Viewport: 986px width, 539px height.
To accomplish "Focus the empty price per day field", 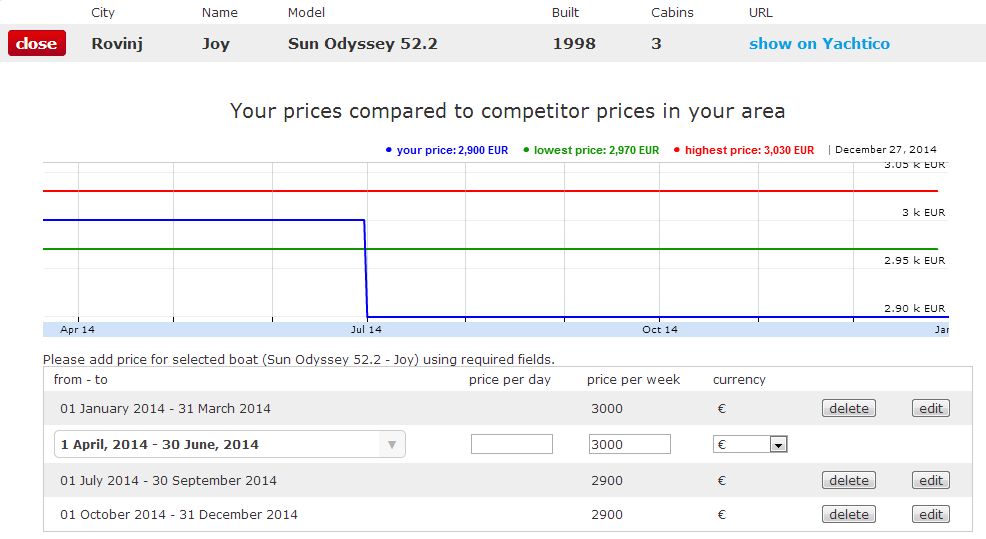I will point(511,445).
